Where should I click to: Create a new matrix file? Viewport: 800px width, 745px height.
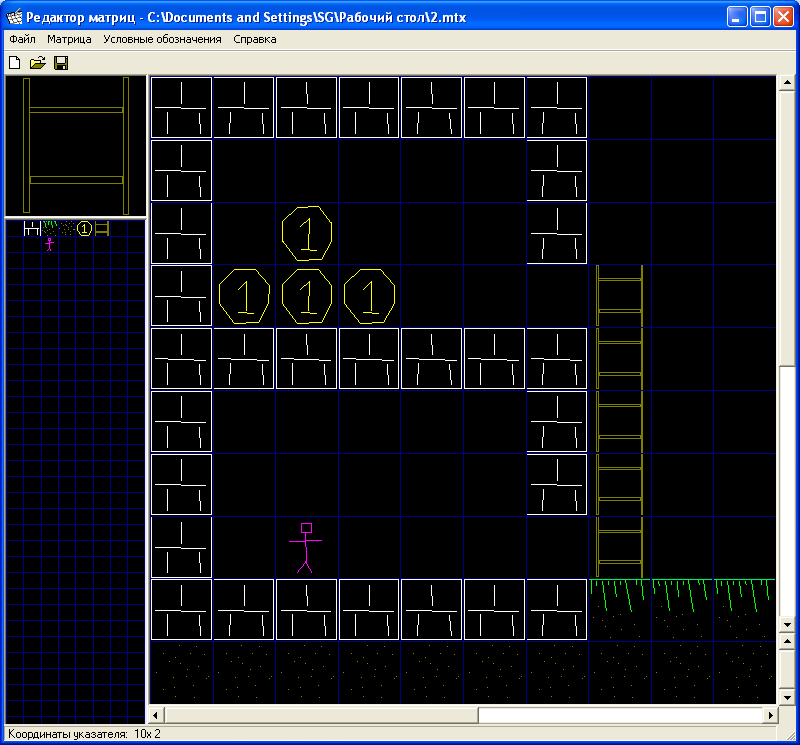pyautogui.click(x=15, y=63)
